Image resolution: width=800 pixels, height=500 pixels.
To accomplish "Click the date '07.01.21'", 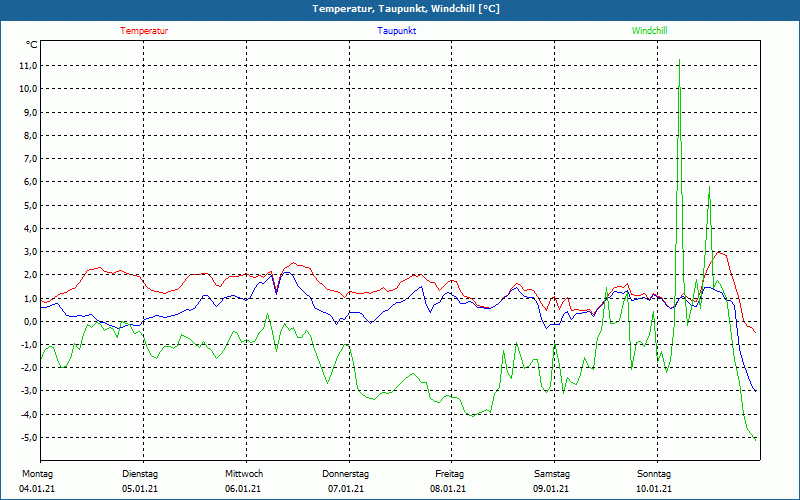I will [346, 489].
